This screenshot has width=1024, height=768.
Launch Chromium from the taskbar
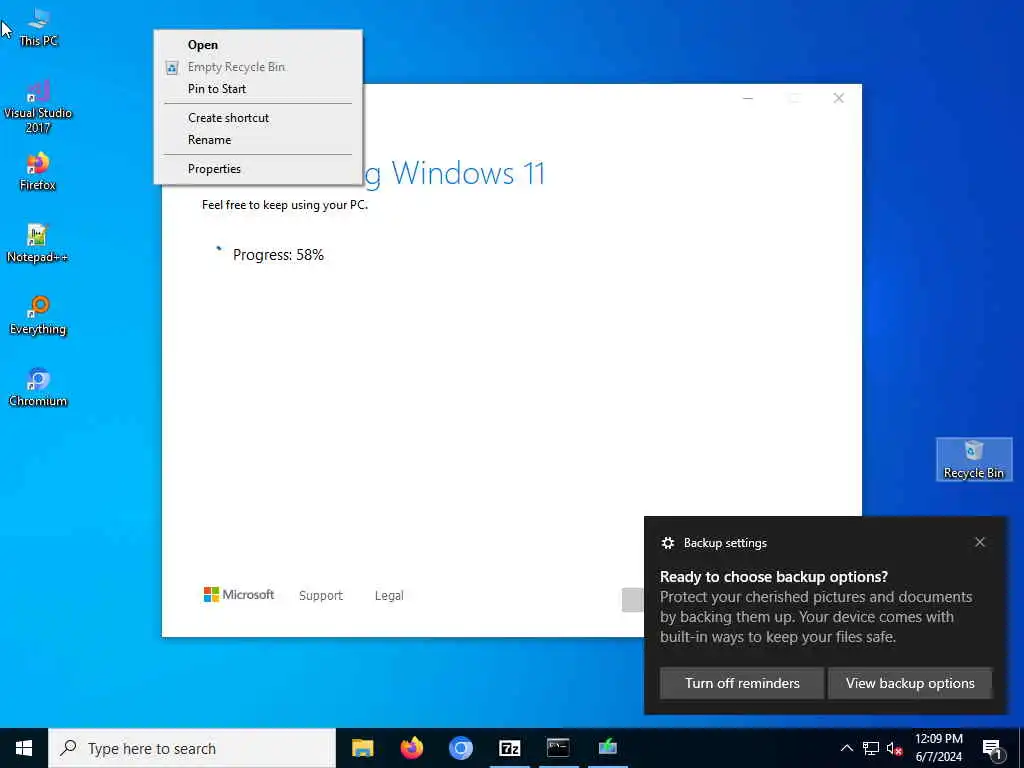click(460, 748)
